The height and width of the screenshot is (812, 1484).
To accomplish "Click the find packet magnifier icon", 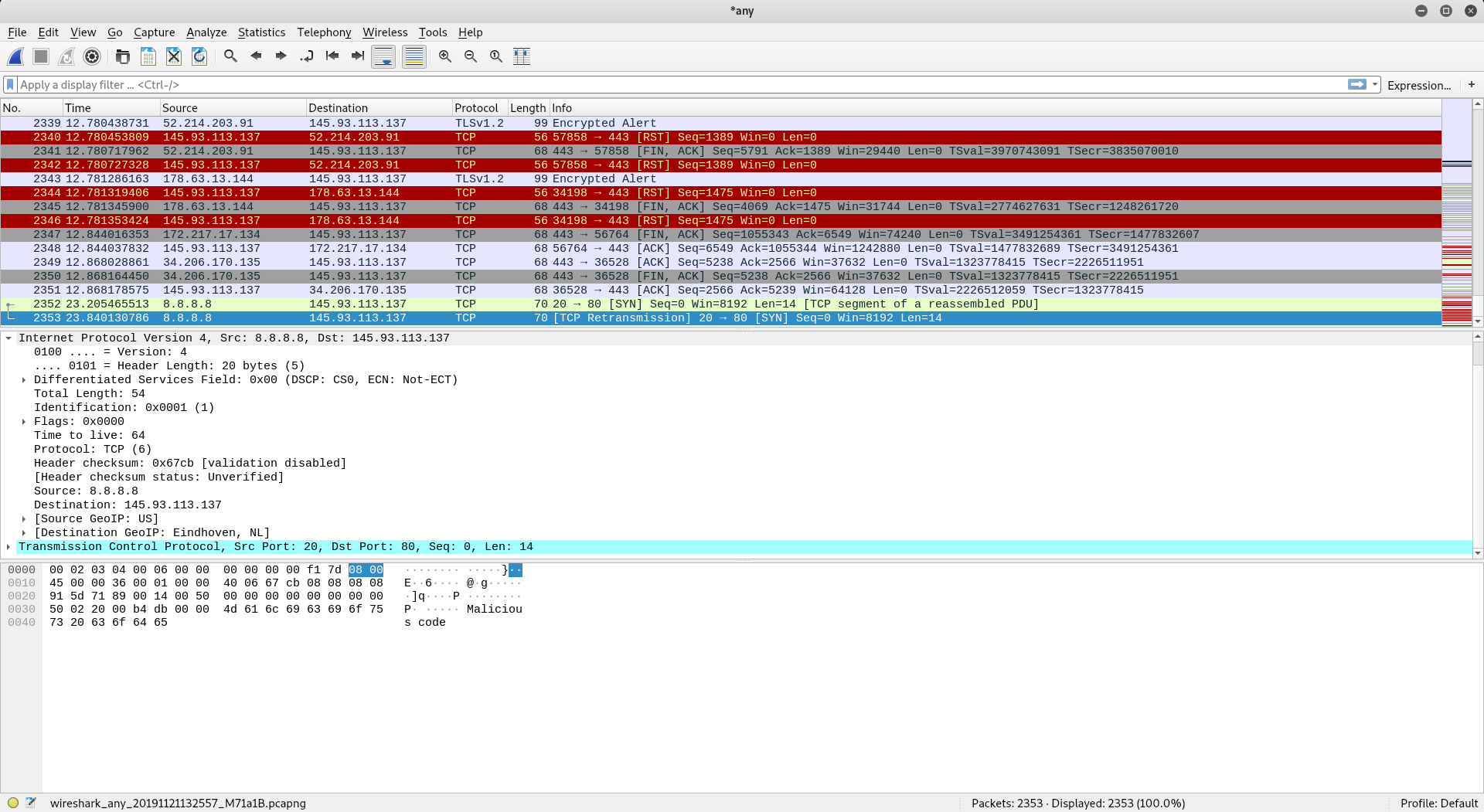I will coord(230,56).
